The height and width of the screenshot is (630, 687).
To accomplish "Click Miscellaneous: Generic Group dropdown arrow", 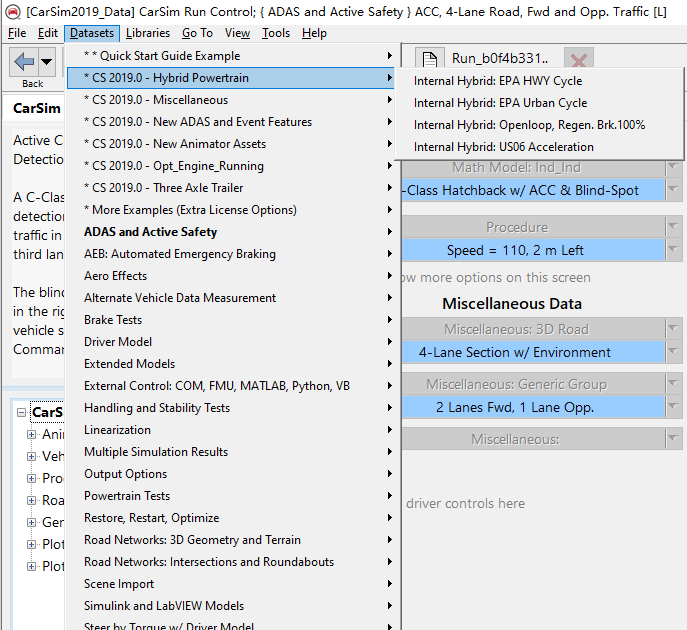I will [673, 384].
